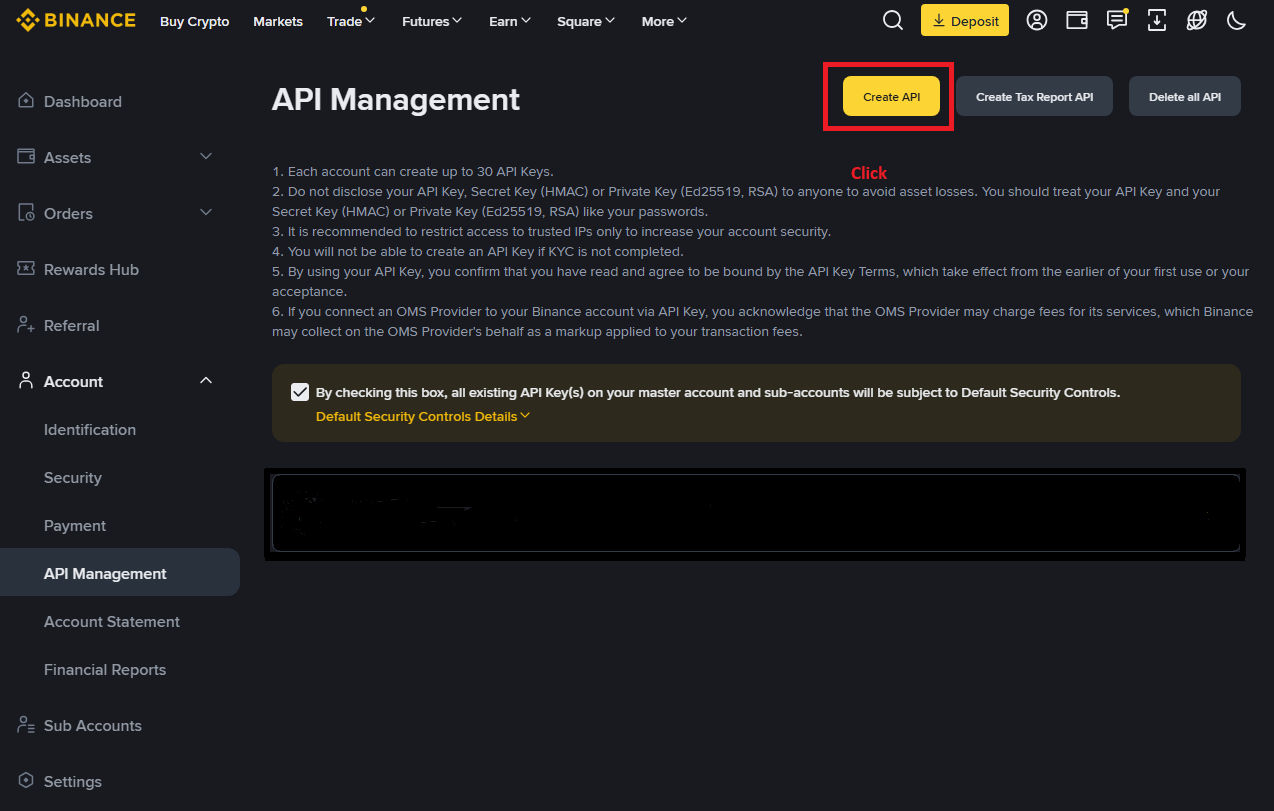The image size is (1274, 811).
Task: Click the Orders sidebar icon
Action: (26, 213)
